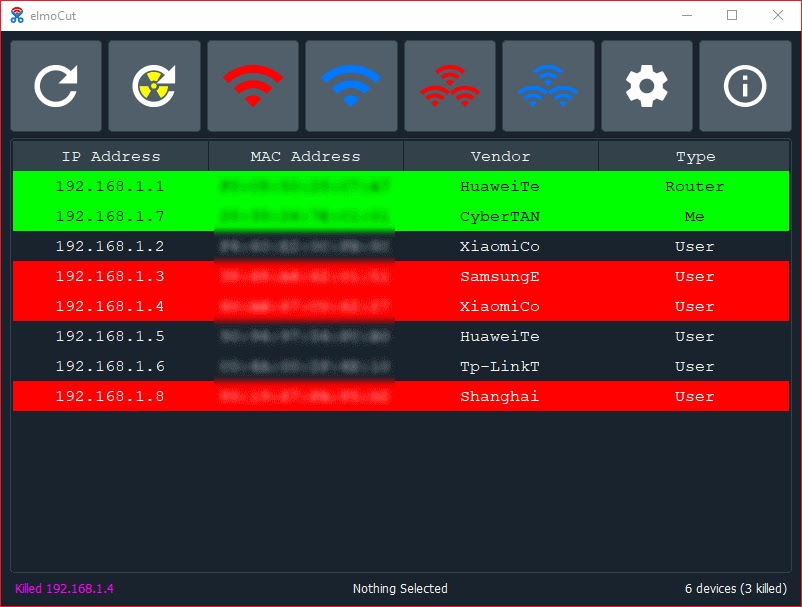802x607 pixels.
Task: Sort by the Vendor column header
Action: 500,156
